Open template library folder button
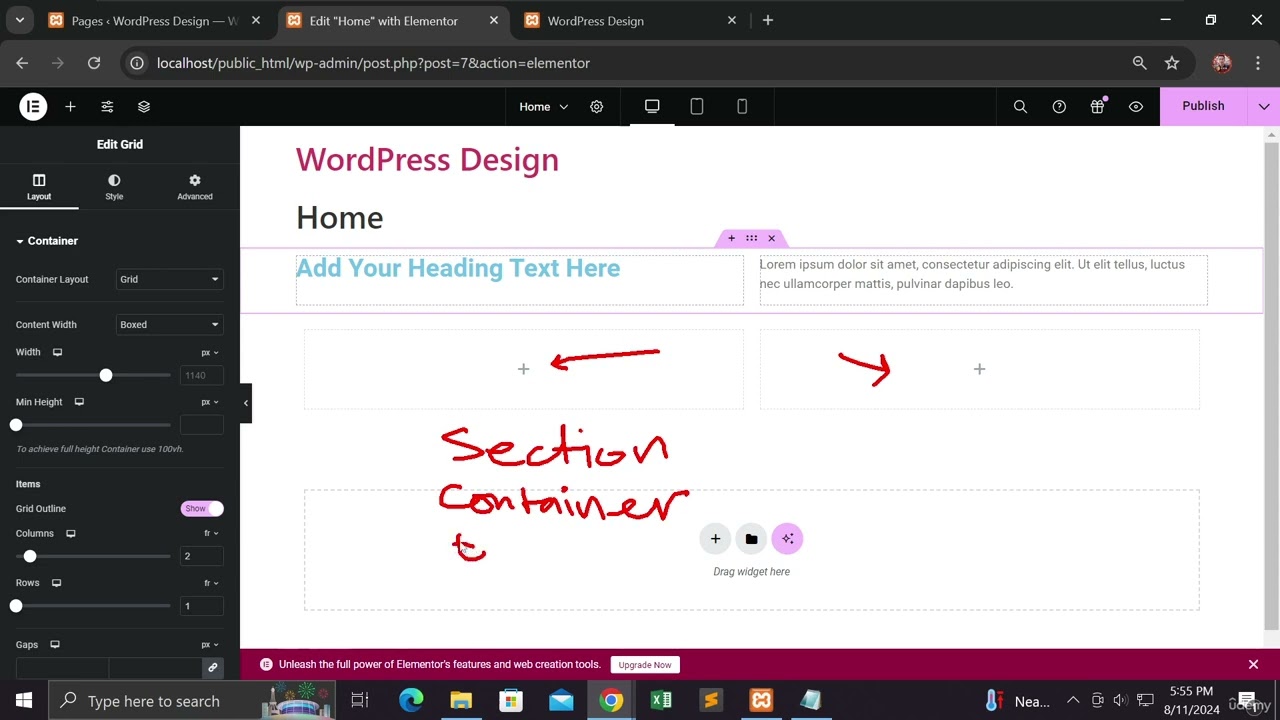The height and width of the screenshot is (720, 1280). pos(751,539)
